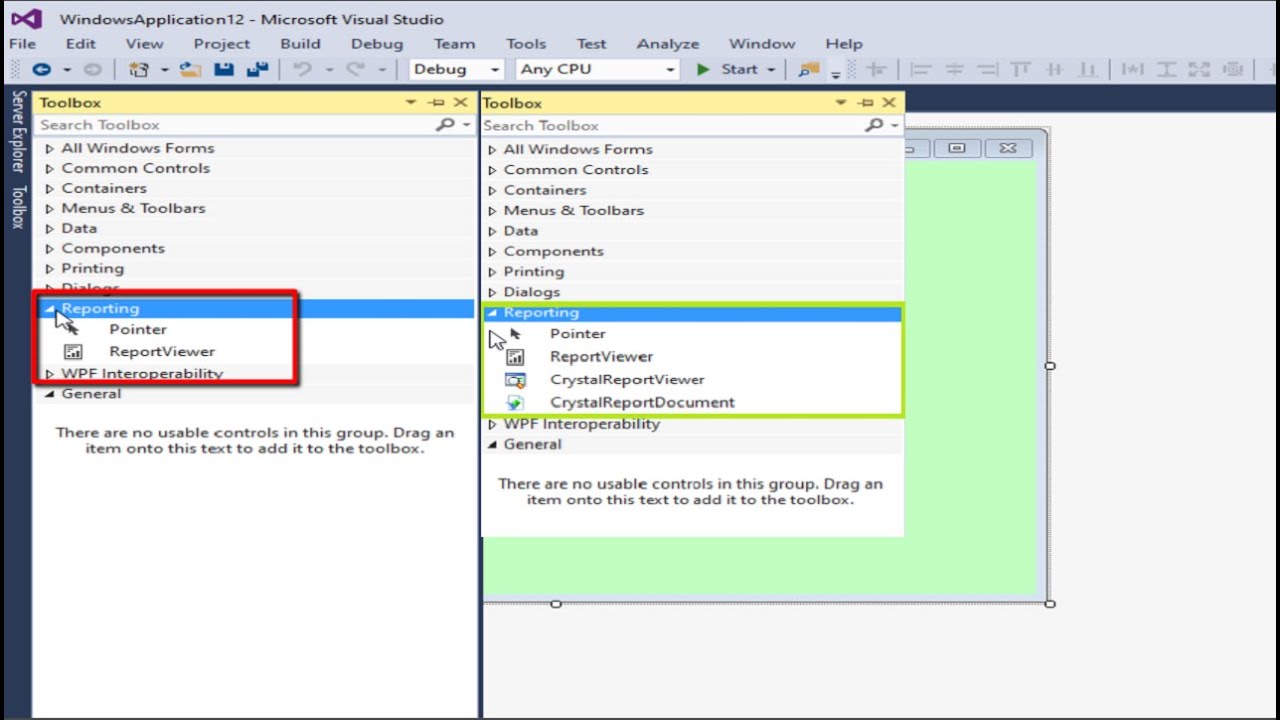The image size is (1280, 720).
Task: Click the Make Same Size icon
Action: coord(1200,69)
